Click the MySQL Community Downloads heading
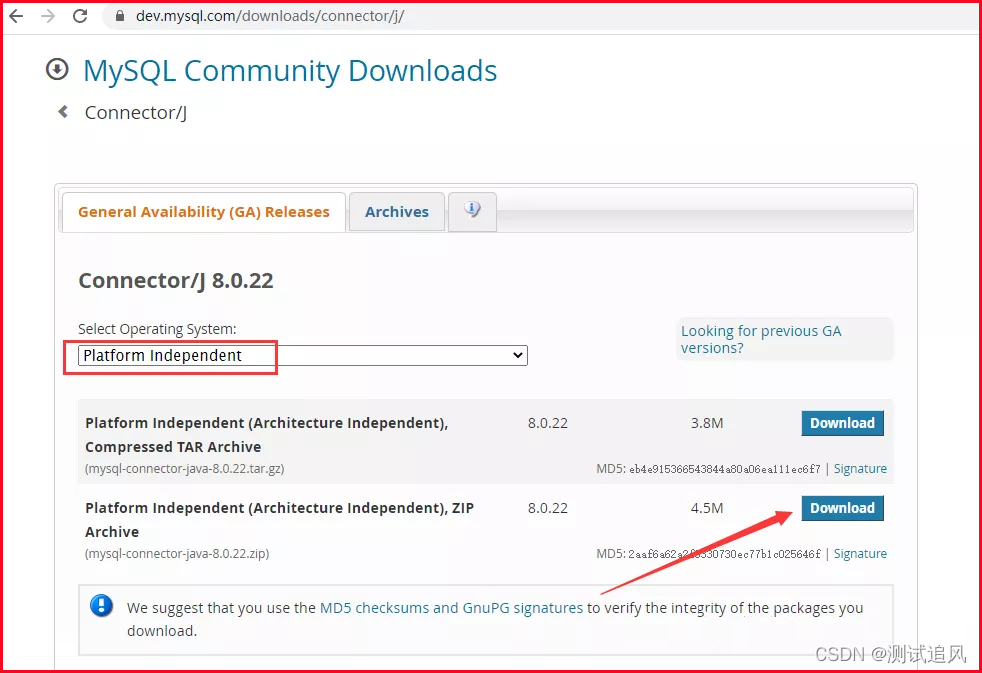Screen dimensions: 982x673 290,71
